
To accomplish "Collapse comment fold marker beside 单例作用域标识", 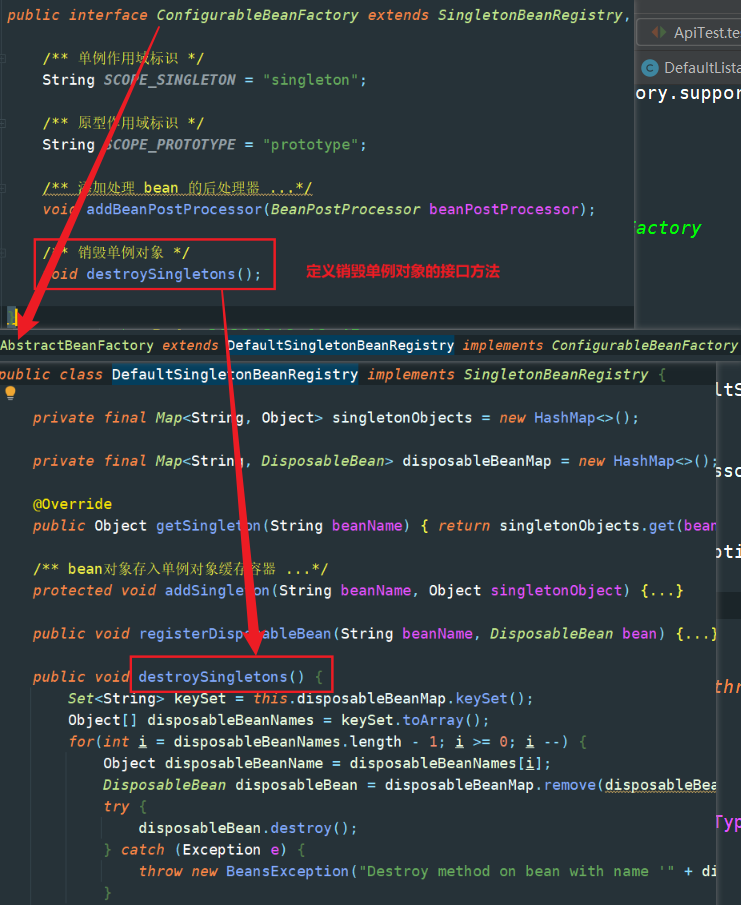I will 3,58.
